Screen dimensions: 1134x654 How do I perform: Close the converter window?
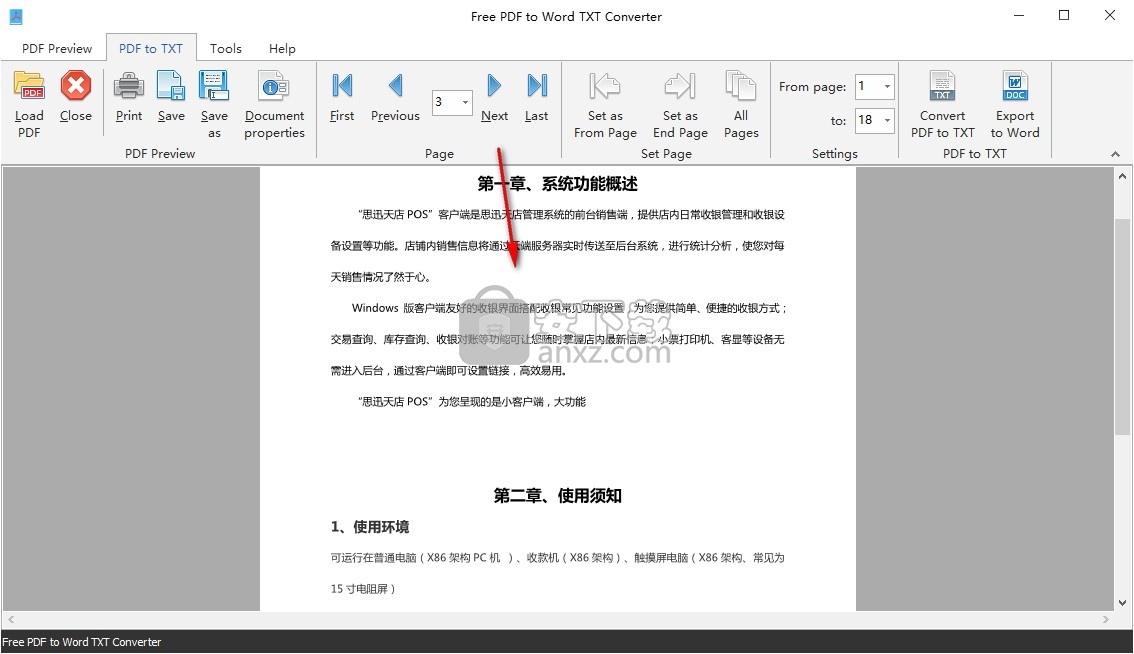click(1109, 15)
